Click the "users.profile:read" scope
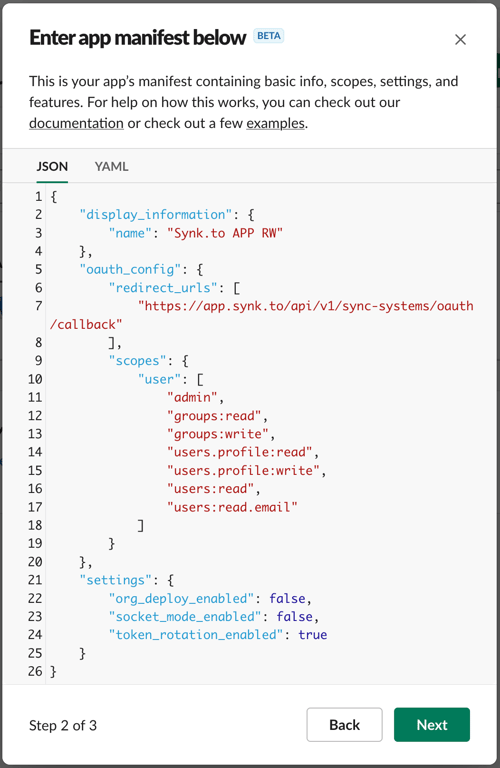The width and height of the screenshot is (500, 768). point(240,452)
